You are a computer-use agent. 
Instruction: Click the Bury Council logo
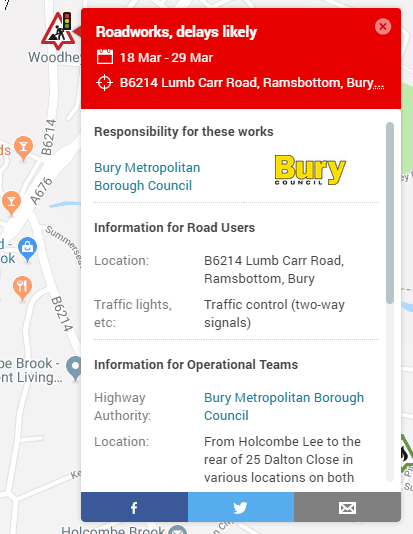click(x=310, y=170)
